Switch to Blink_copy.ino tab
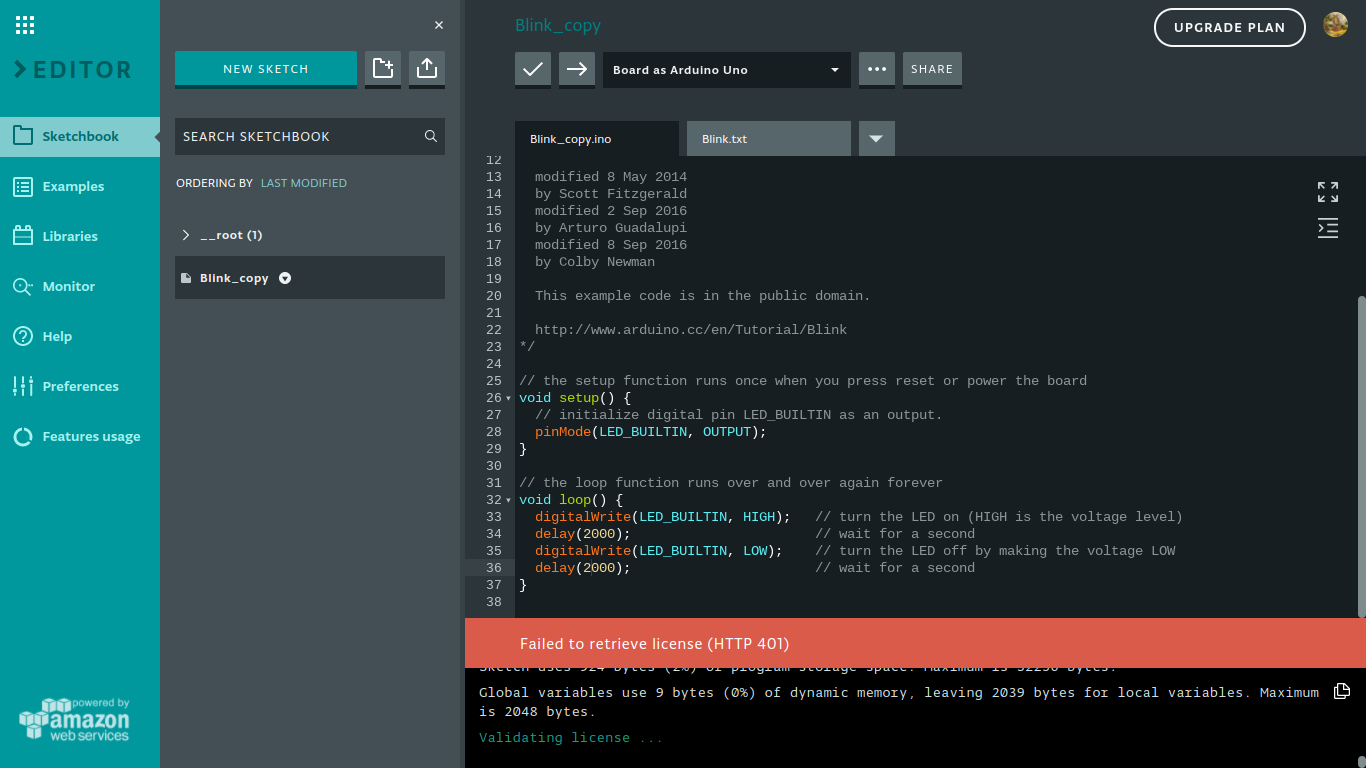 pos(597,139)
